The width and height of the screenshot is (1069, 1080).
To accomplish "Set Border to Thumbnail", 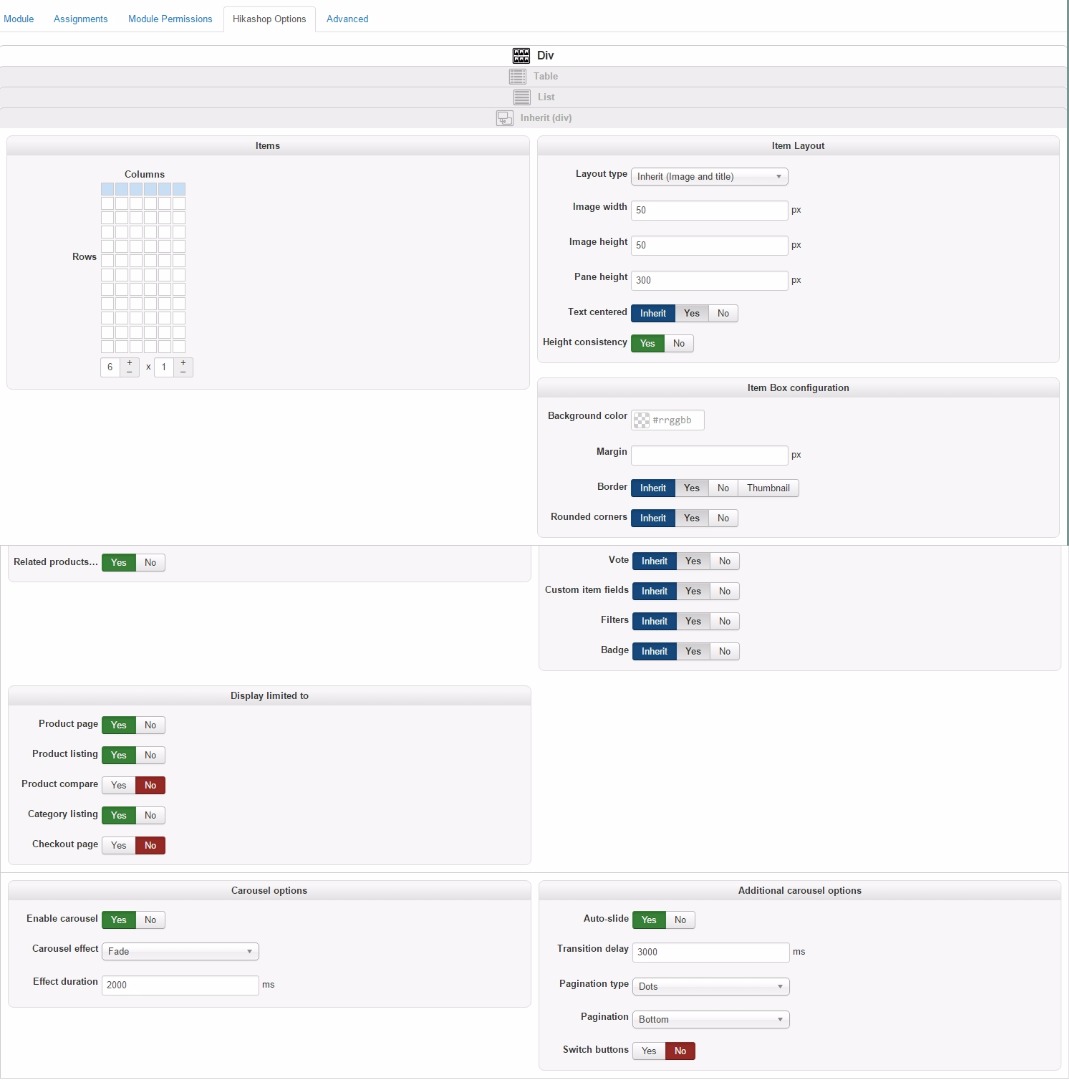I will [x=768, y=488].
